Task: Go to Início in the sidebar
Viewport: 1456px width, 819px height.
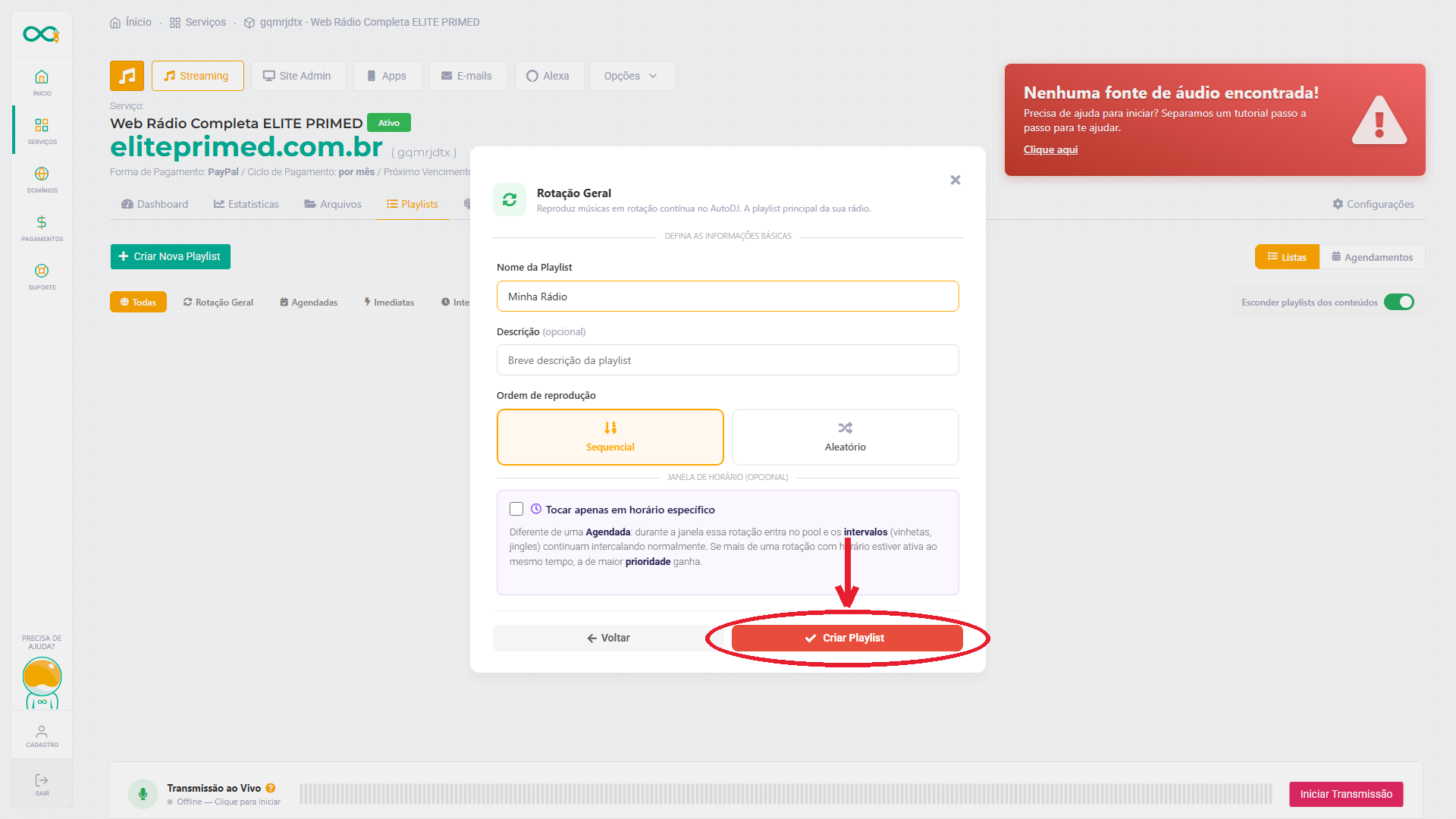Action: 42,83
